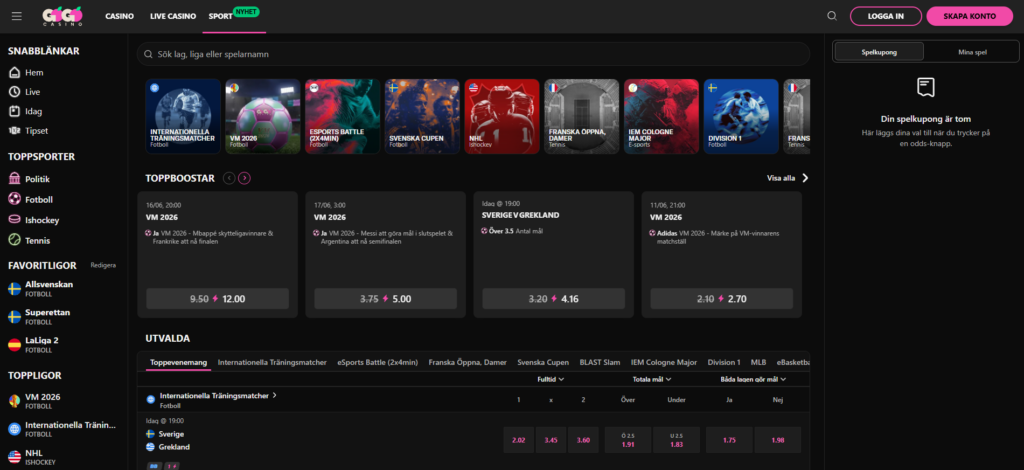Open Båda lagen gör mål dropdown

point(753,379)
